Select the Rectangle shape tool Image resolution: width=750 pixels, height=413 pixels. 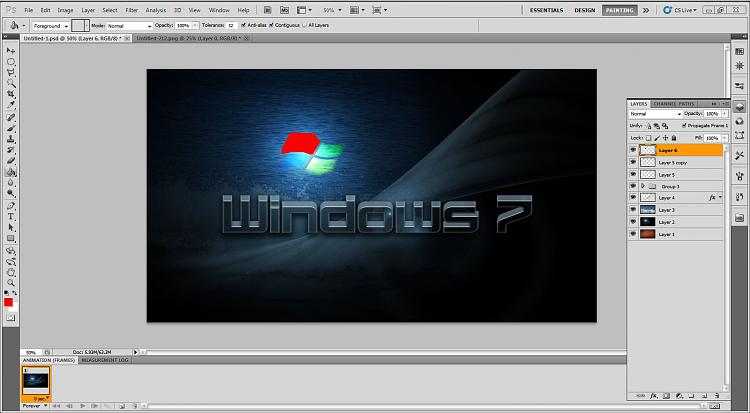click(x=11, y=238)
